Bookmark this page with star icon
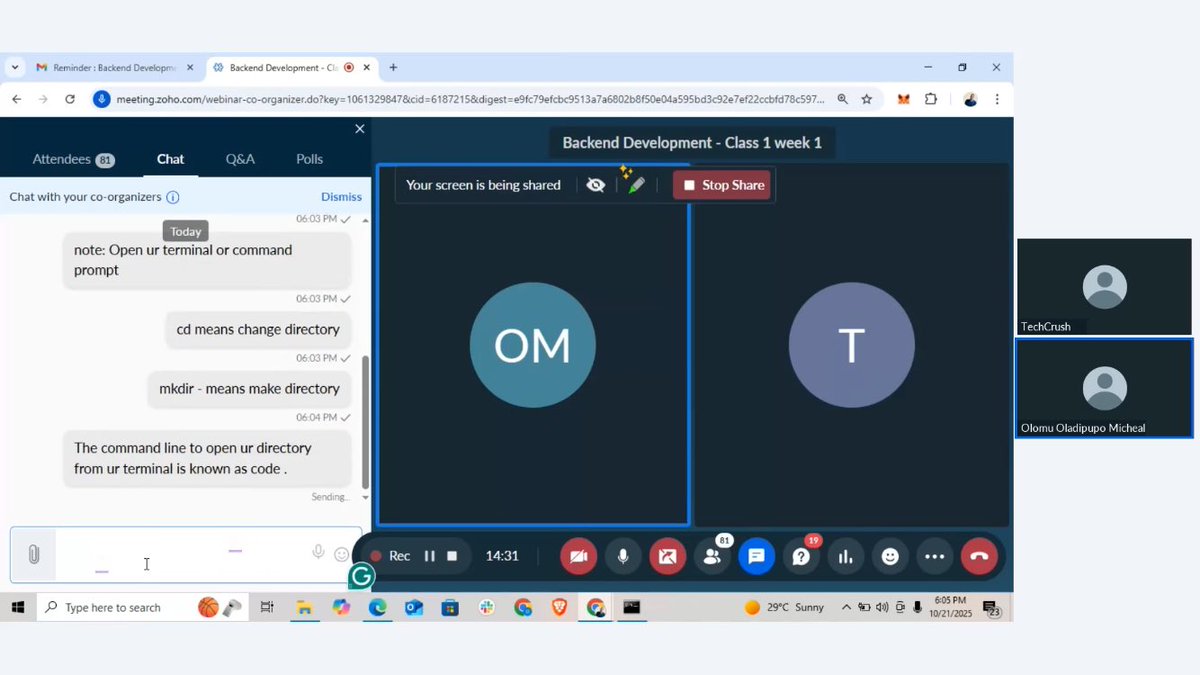 click(867, 99)
